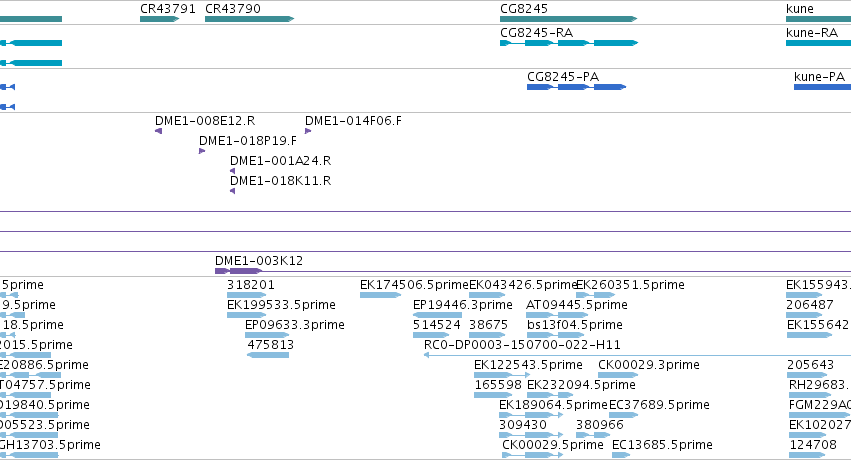Click the CR43790 gene arrow bar
Image resolution: width=851 pixels, height=460 pixels.
(x=250, y=19)
